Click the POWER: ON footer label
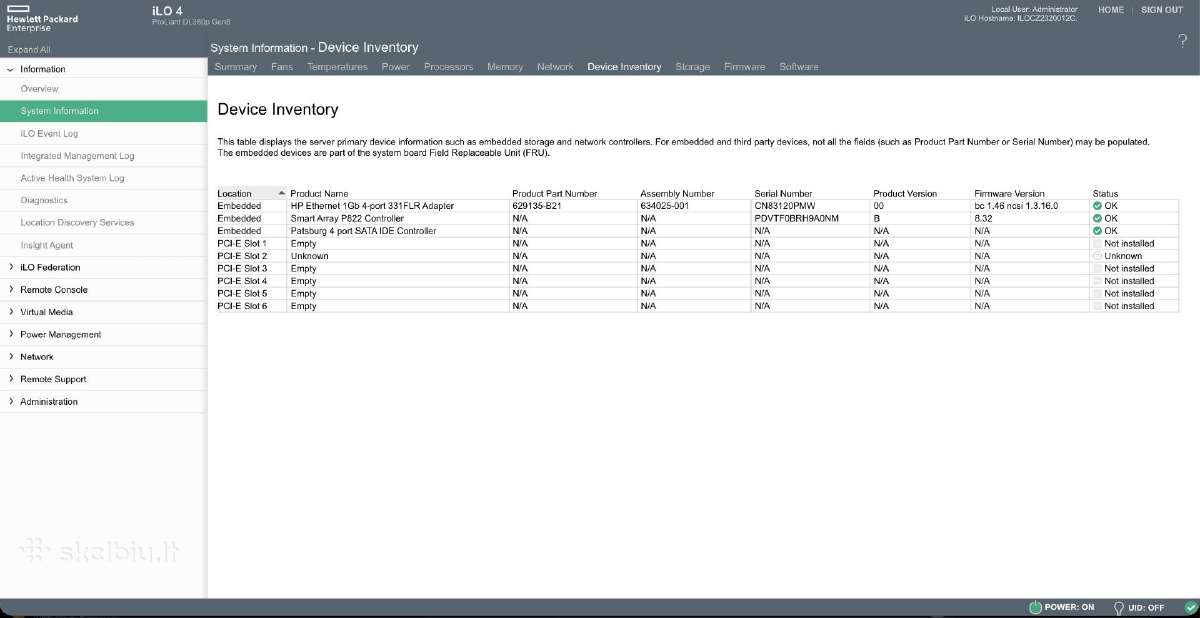Screen dimensions: 1200x618 click(1069, 608)
